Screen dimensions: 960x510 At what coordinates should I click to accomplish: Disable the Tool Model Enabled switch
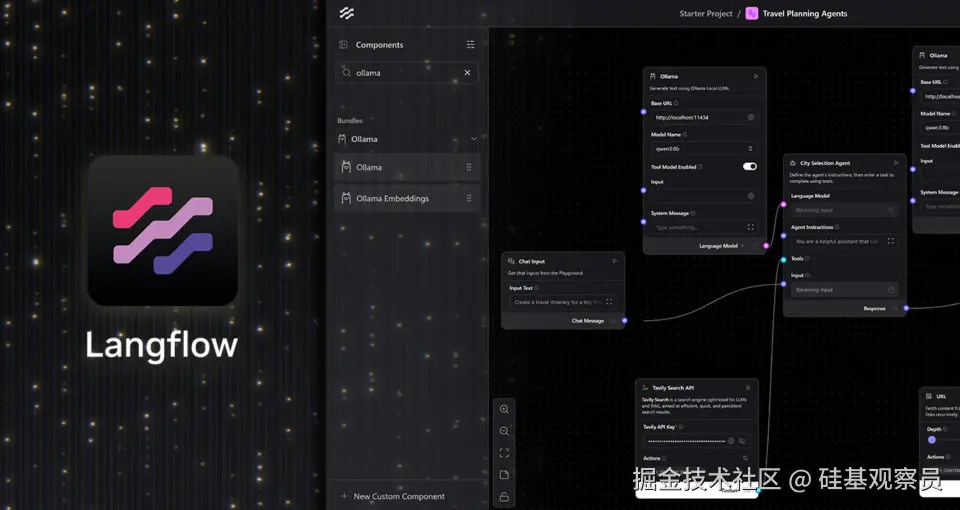[x=750, y=167]
